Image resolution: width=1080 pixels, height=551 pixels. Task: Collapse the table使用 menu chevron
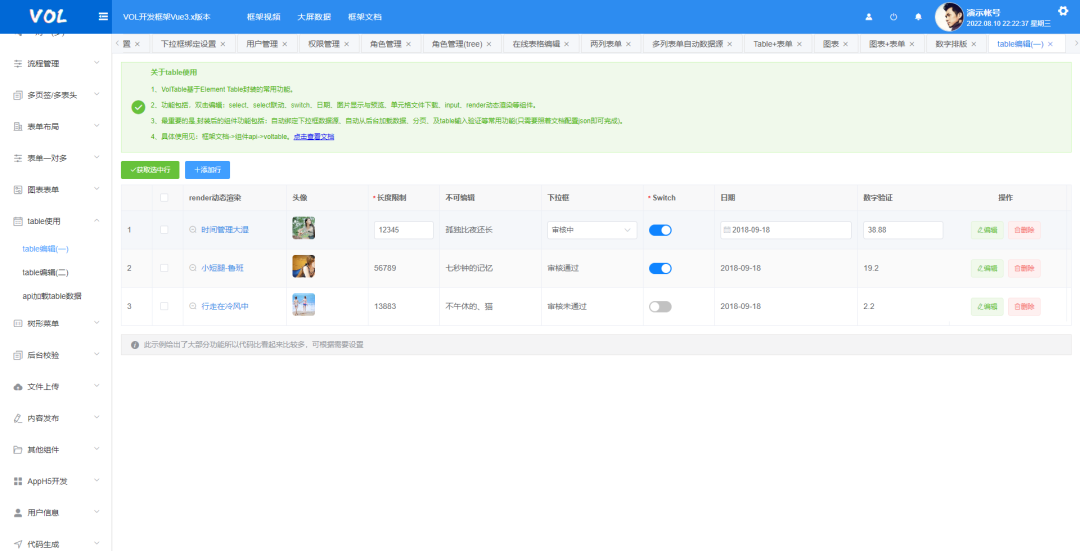pyautogui.click(x=96, y=220)
